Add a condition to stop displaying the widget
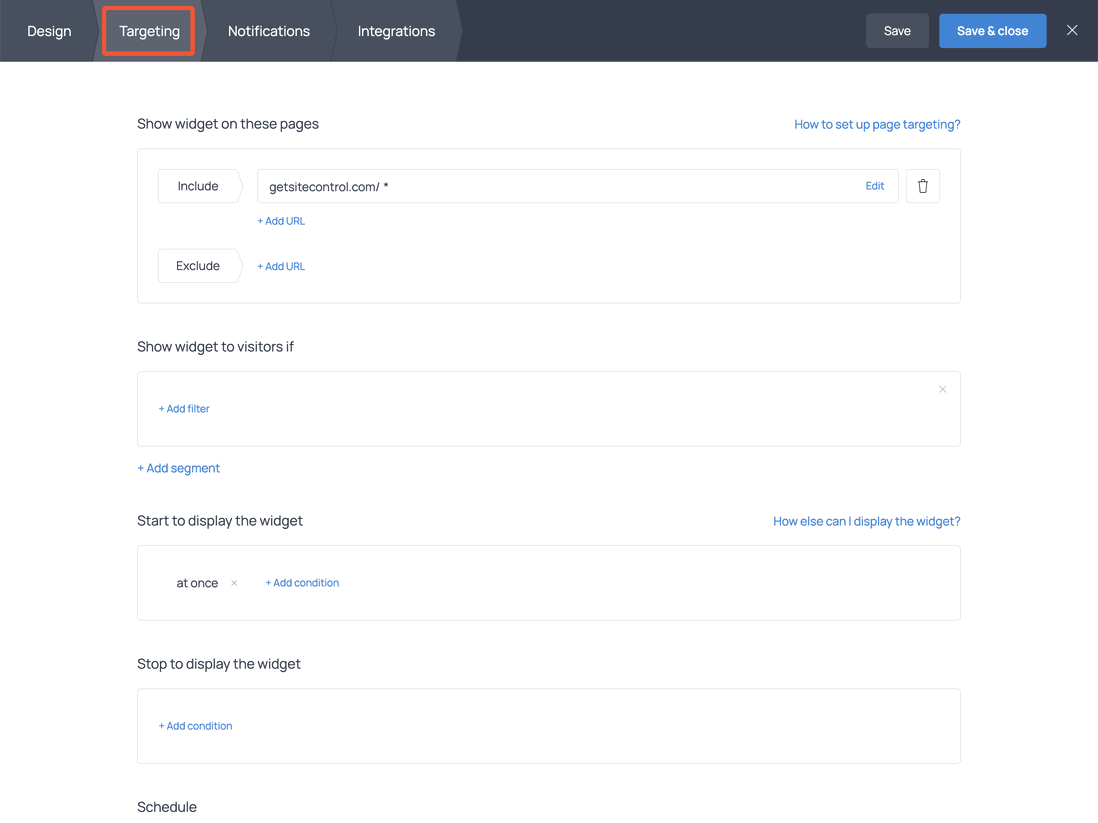This screenshot has width=1098, height=823. point(195,725)
